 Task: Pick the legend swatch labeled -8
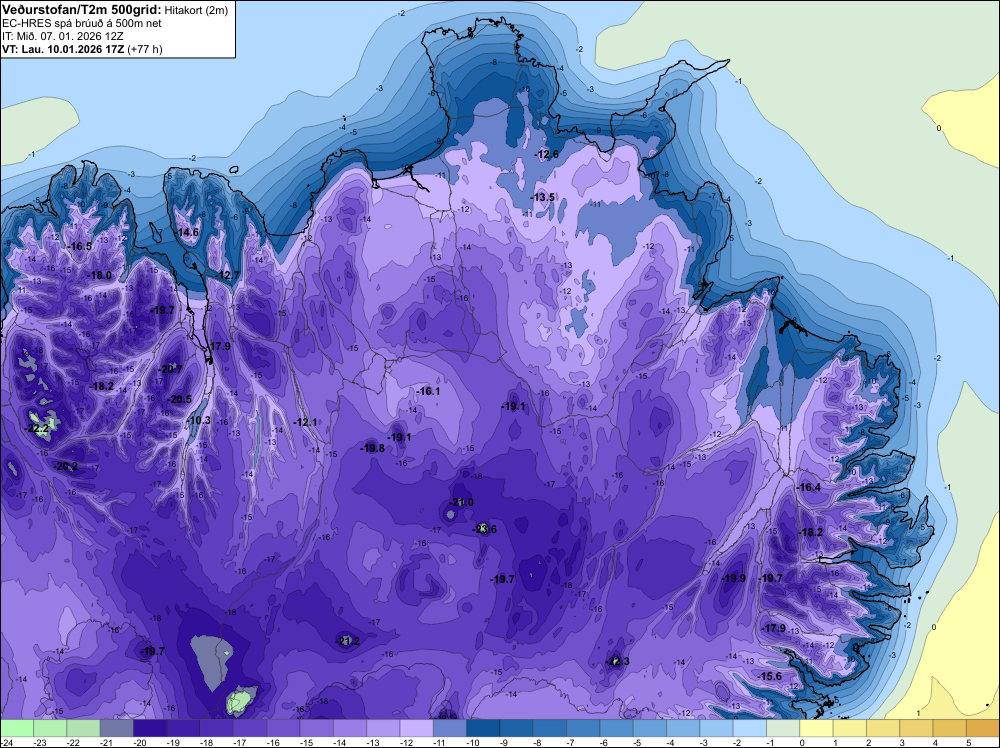pyautogui.click(x=550, y=728)
